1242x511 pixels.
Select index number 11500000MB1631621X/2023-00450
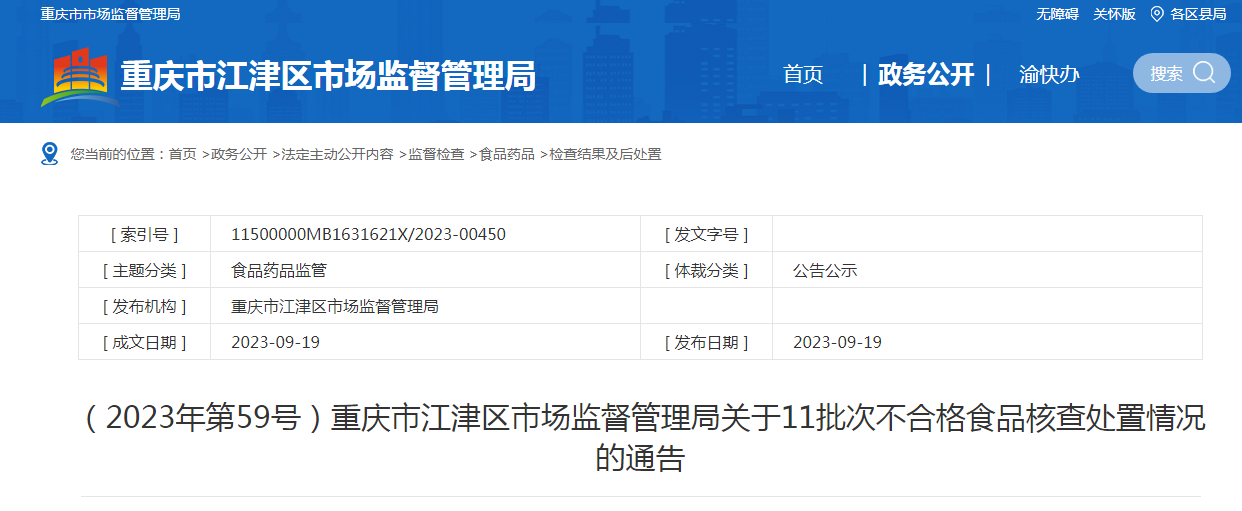coord(368,234)
